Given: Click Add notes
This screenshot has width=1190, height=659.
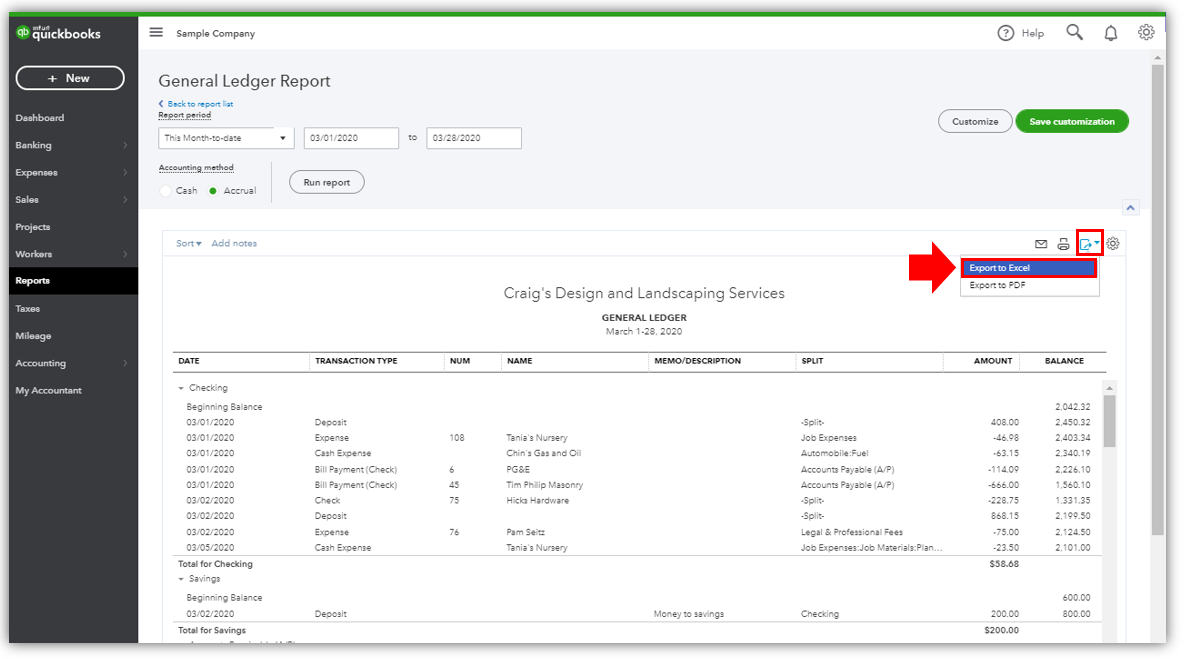Looking at the screenshot, I should [235, 244].
